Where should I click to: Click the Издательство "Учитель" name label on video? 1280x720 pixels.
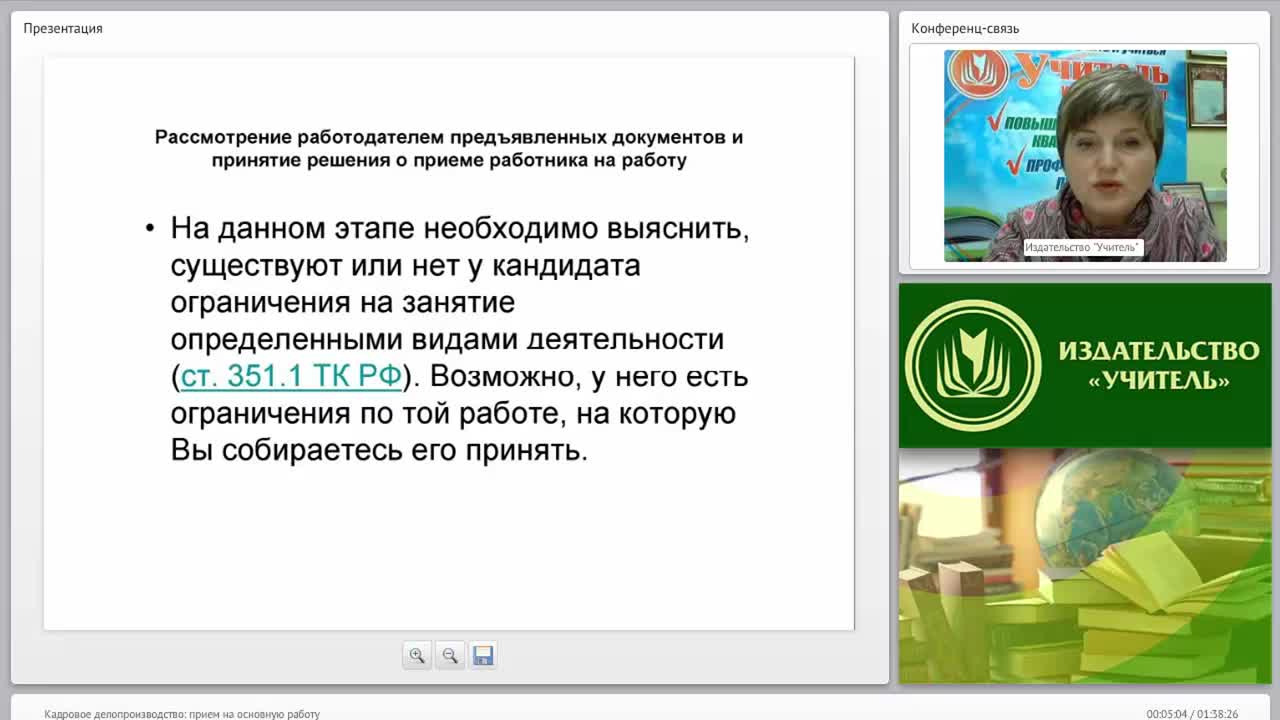(1082, 247)
